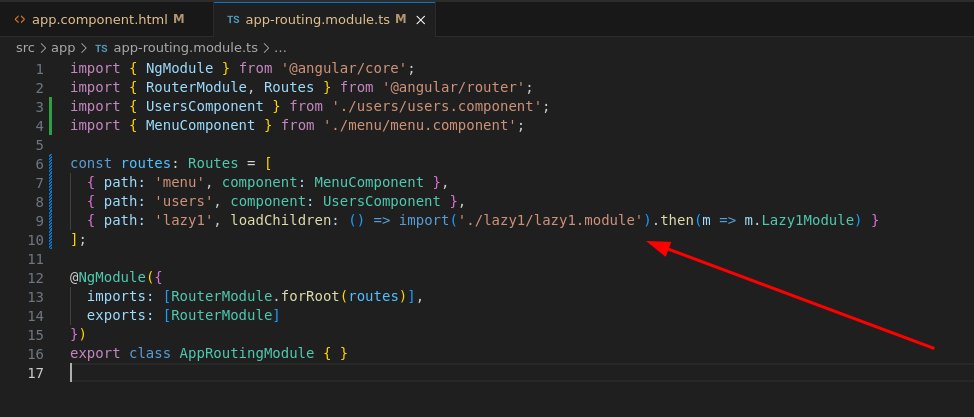Expand the breadcrumb ellipsis symbol menu

click(x=280, y=47)
